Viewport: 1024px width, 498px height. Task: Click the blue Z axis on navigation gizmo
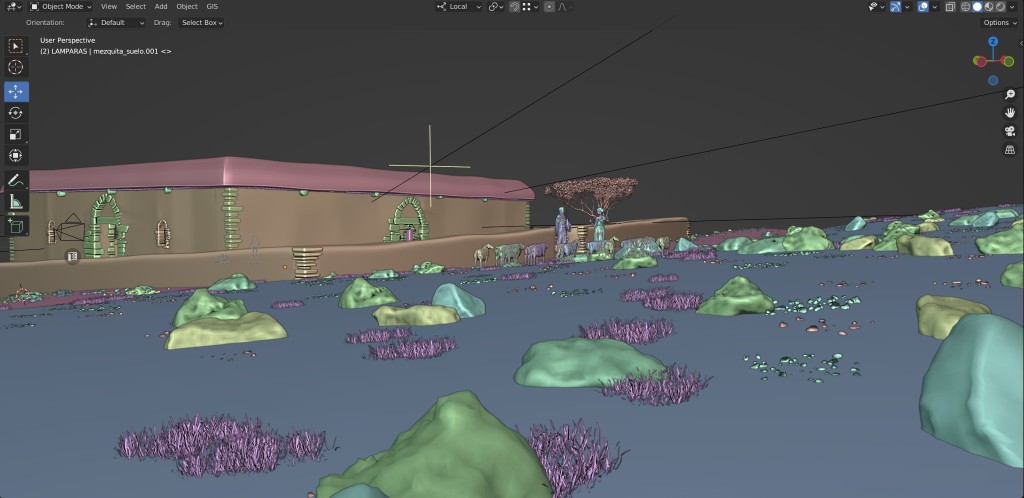click(993, 42)
